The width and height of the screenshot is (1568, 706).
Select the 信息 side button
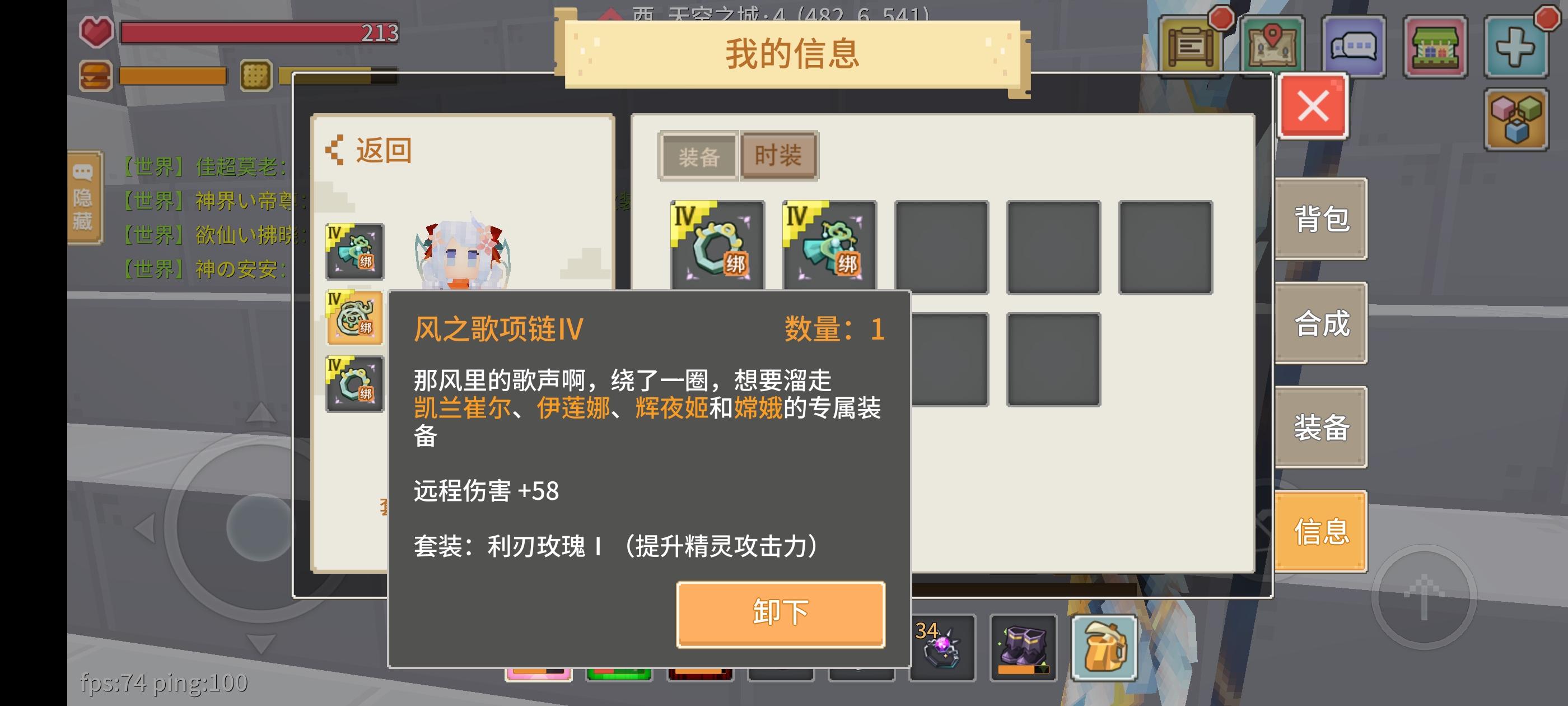1320,531
